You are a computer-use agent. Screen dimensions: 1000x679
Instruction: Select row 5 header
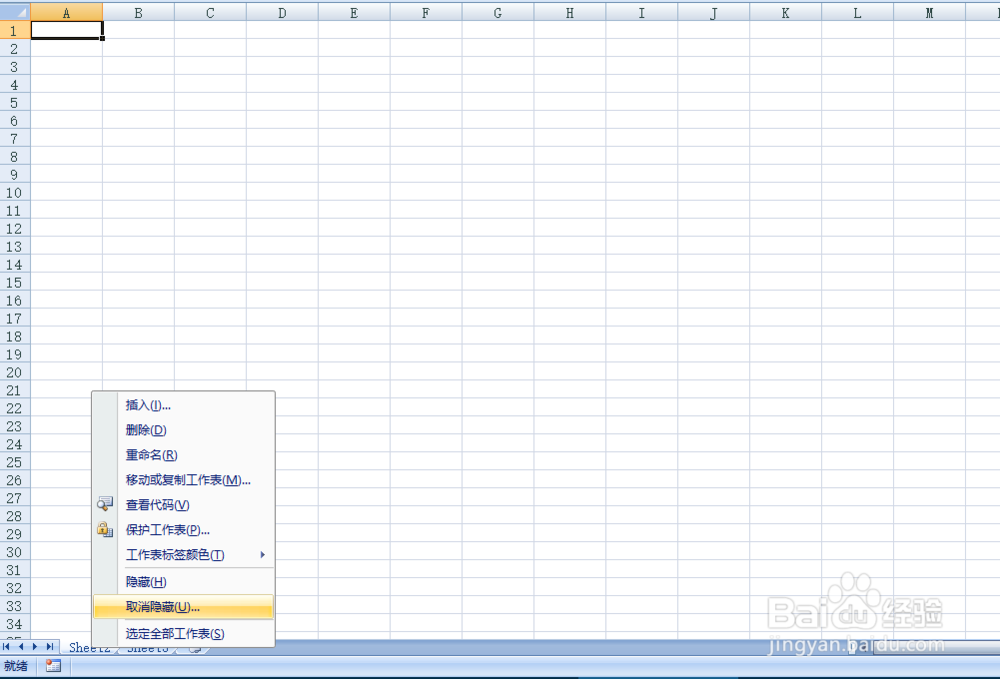pos(15,103)
